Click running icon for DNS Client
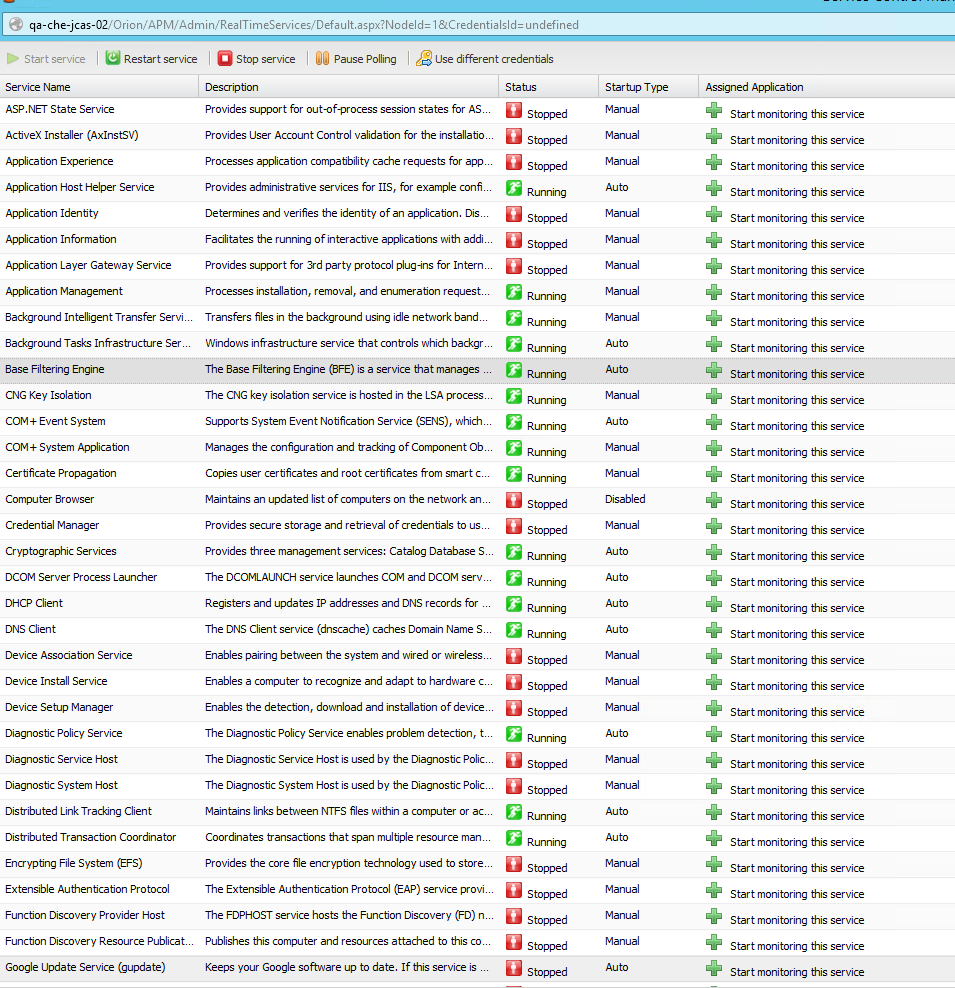955x988 pixels. tap(514, 629)
